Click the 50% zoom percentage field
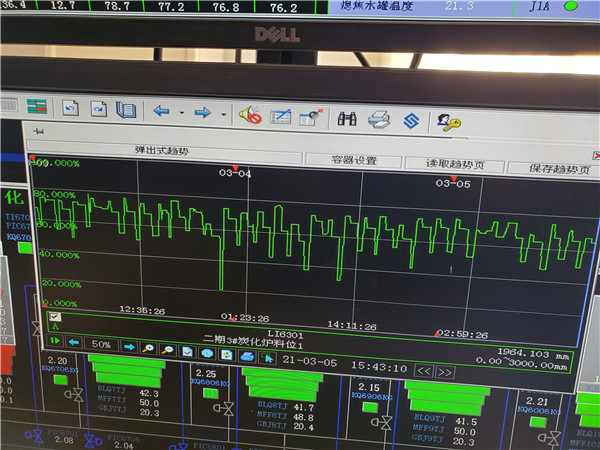The image size is (600, 450). (x=101, y=344)
